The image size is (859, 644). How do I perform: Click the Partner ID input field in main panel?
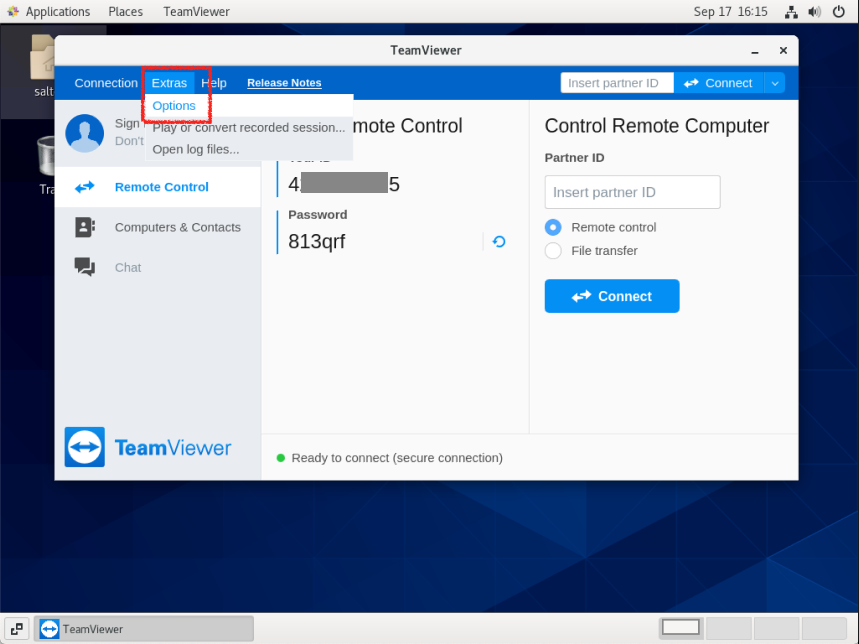point(632,192)
